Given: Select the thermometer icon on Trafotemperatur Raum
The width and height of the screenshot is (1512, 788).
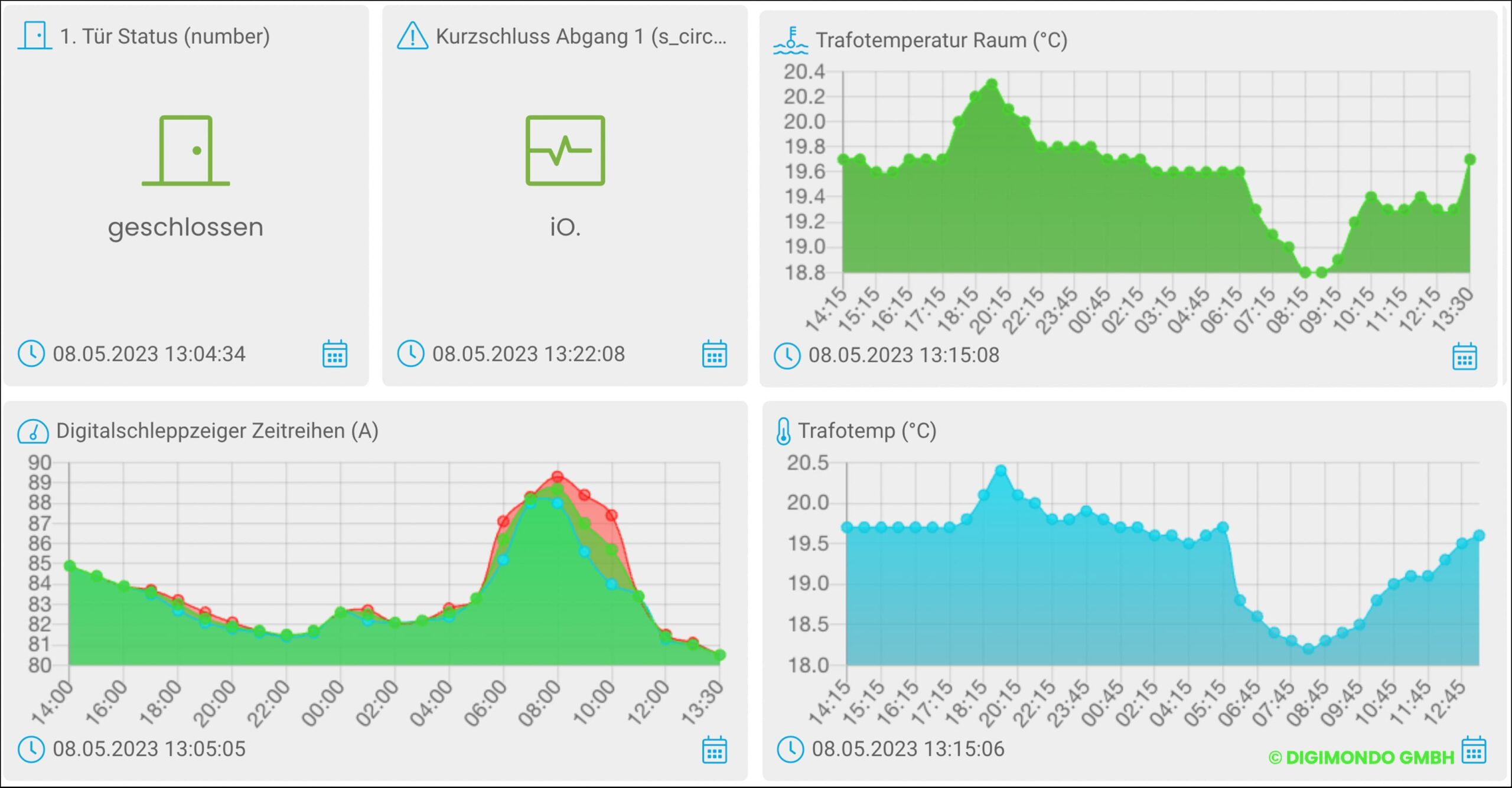Looking at the screenshot, I should pyautogui.click(x=790, y=39).
